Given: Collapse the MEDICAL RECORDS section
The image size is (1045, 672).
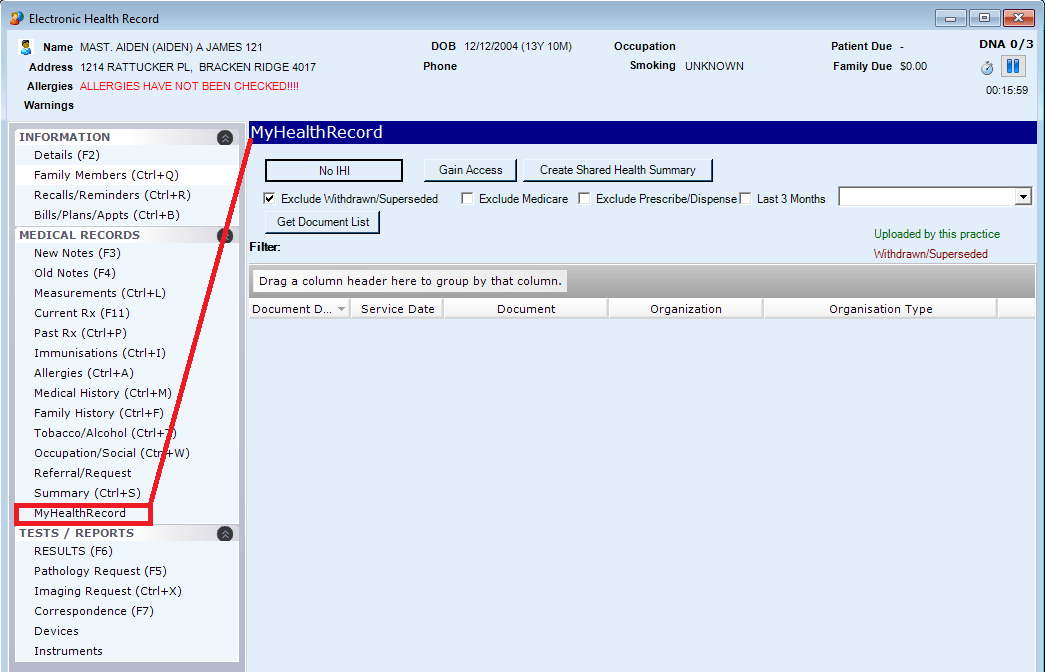Looking at the screenshot, I should [x=225, y=235].
